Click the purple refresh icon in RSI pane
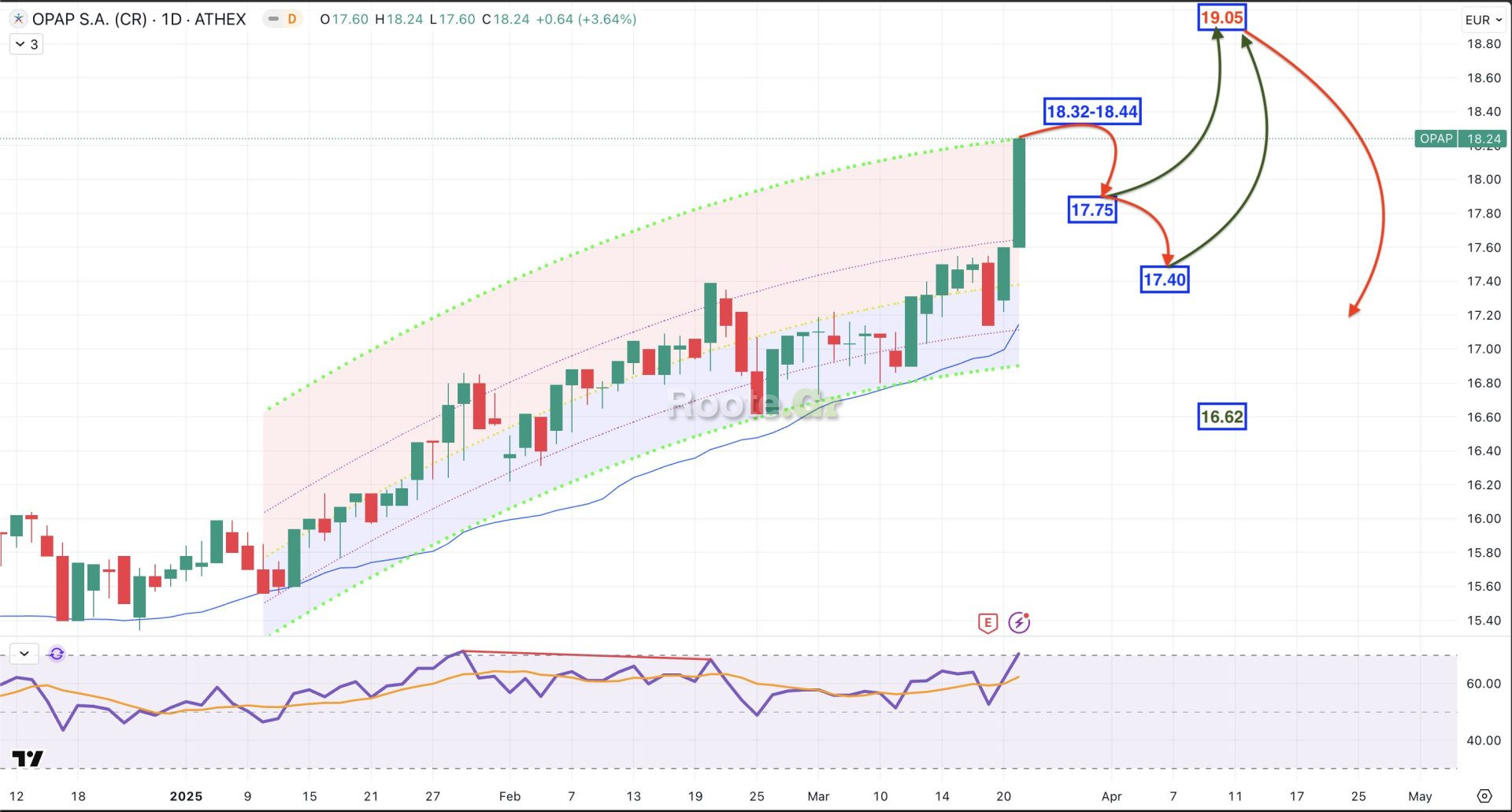The image size is (1512, 812). coord(57,654)
